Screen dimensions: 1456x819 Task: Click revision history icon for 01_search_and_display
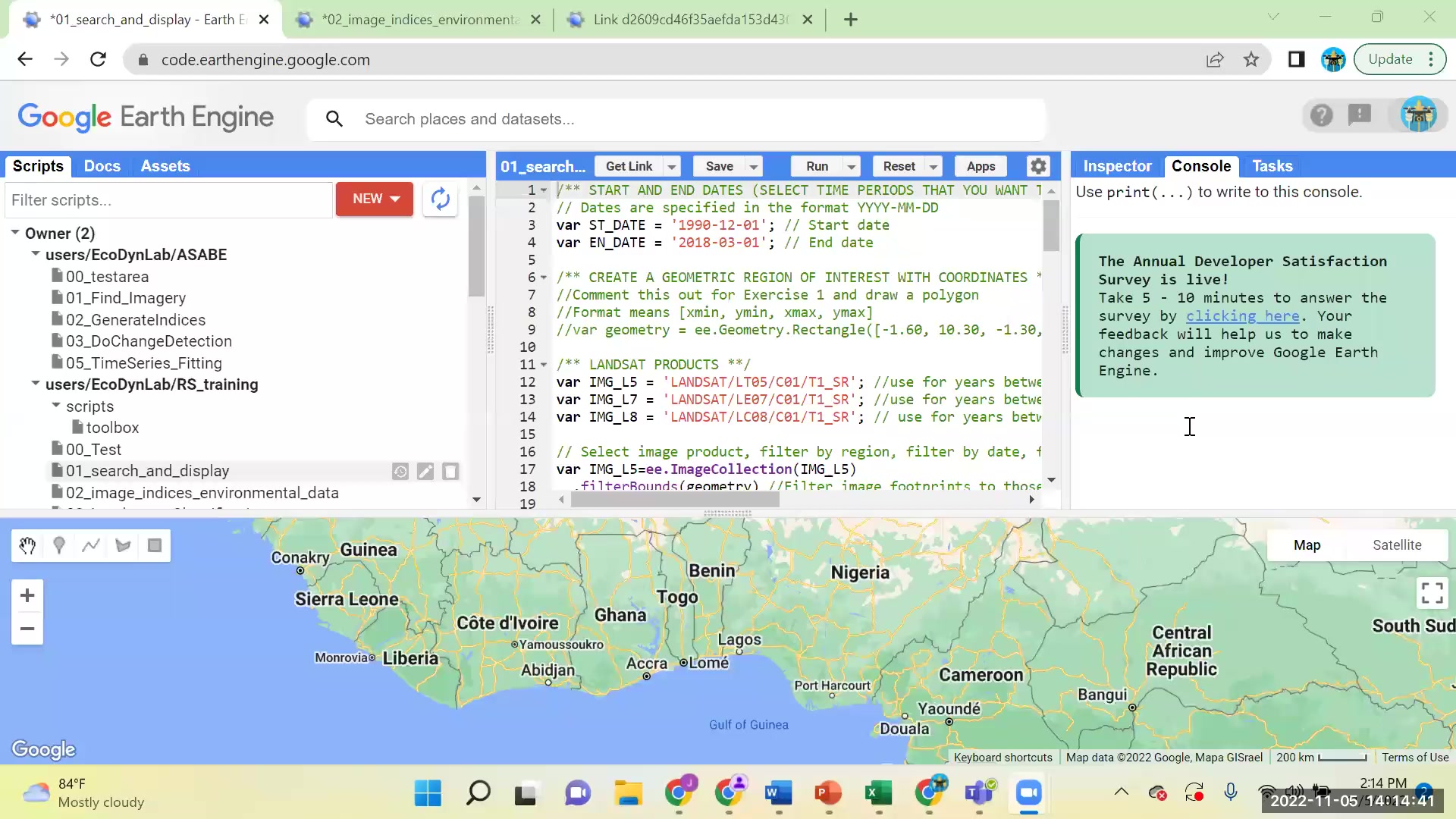pos(400,472)
